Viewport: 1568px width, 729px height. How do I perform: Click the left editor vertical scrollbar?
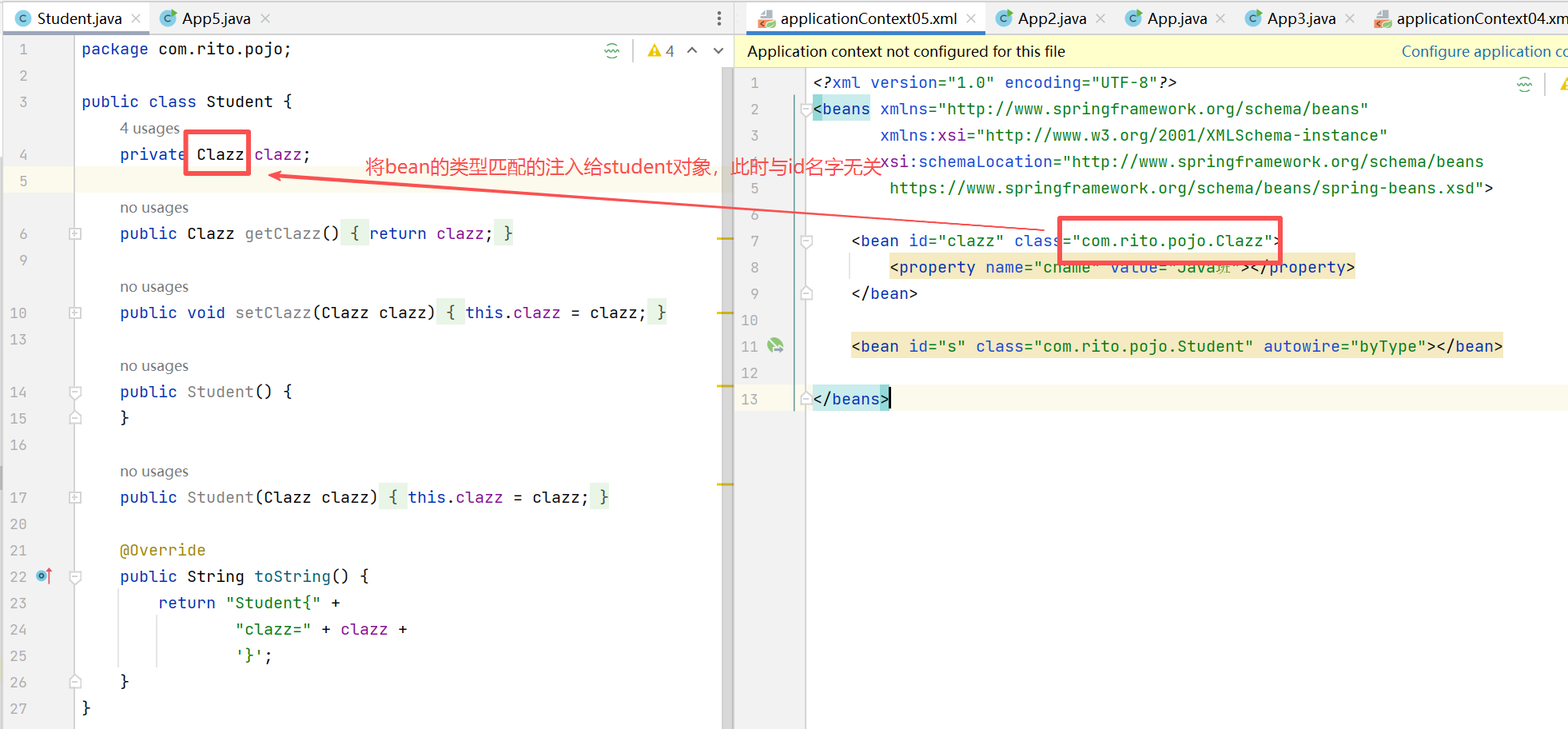point(727,397)
